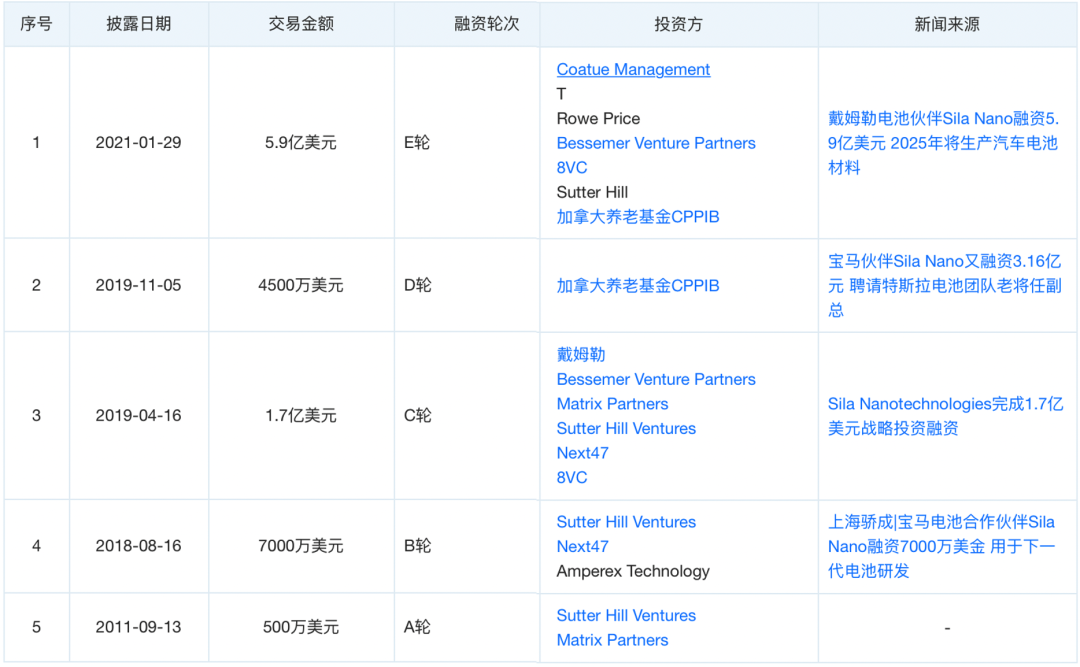Open news article 宝马伙伴Sila Nano又融资3.16亿元
This screenshot has height=667, width=1080.
click(x=944, y=286)
